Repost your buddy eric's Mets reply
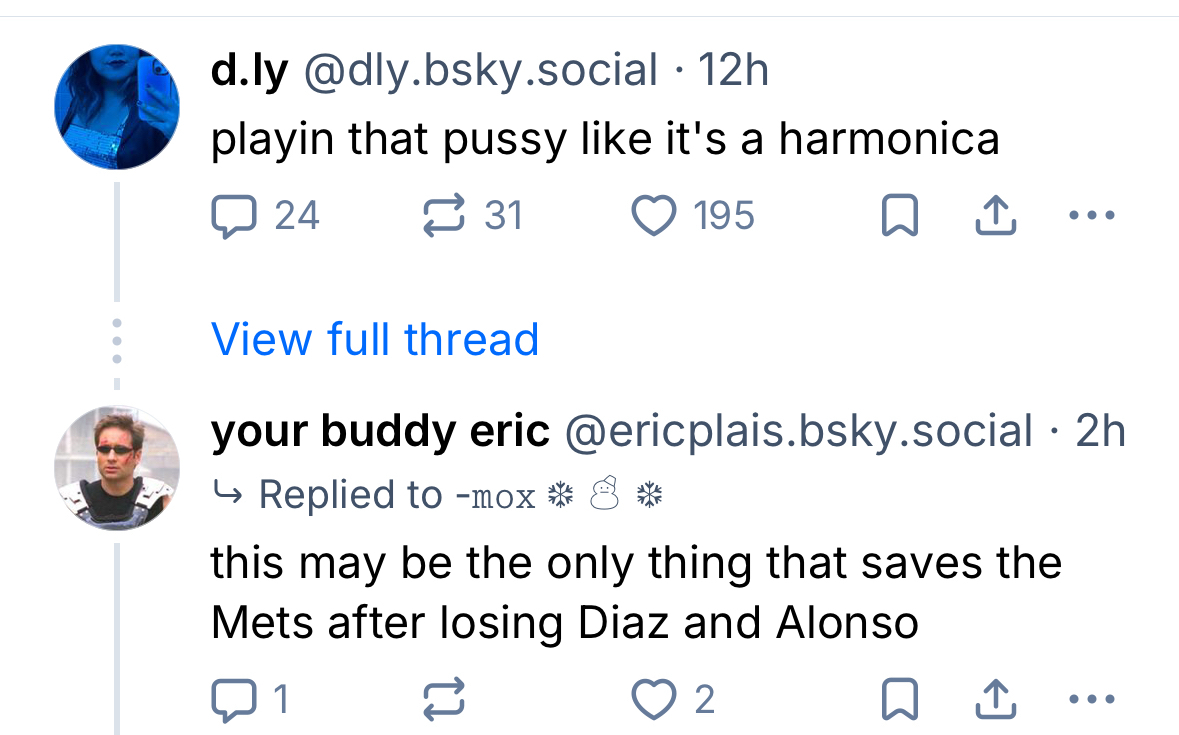Image resolution: width=1179 pixels, height=735 pixels. pyautogui.click(x=446, y=699)
